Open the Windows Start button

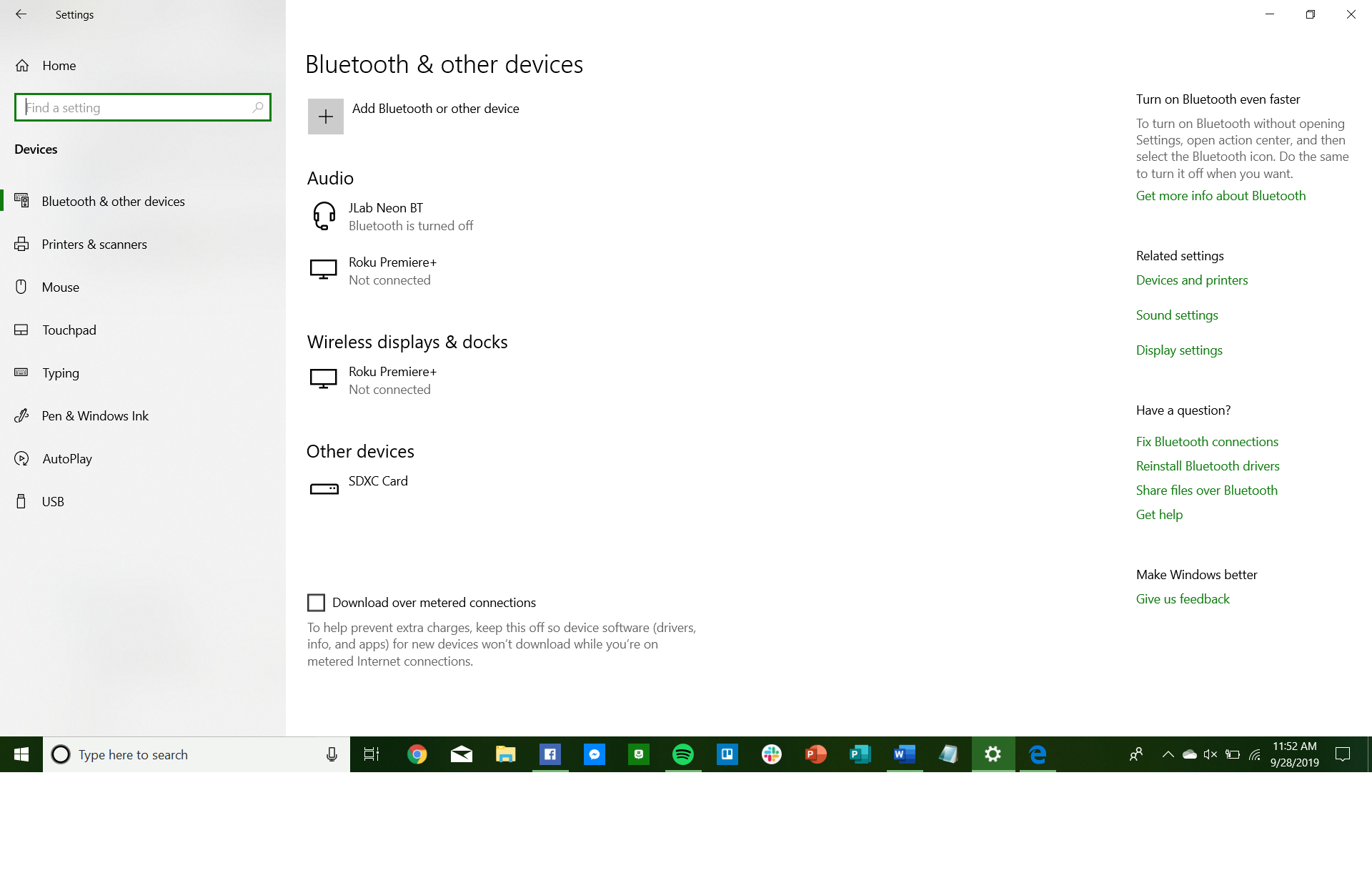tap(21, 754)
